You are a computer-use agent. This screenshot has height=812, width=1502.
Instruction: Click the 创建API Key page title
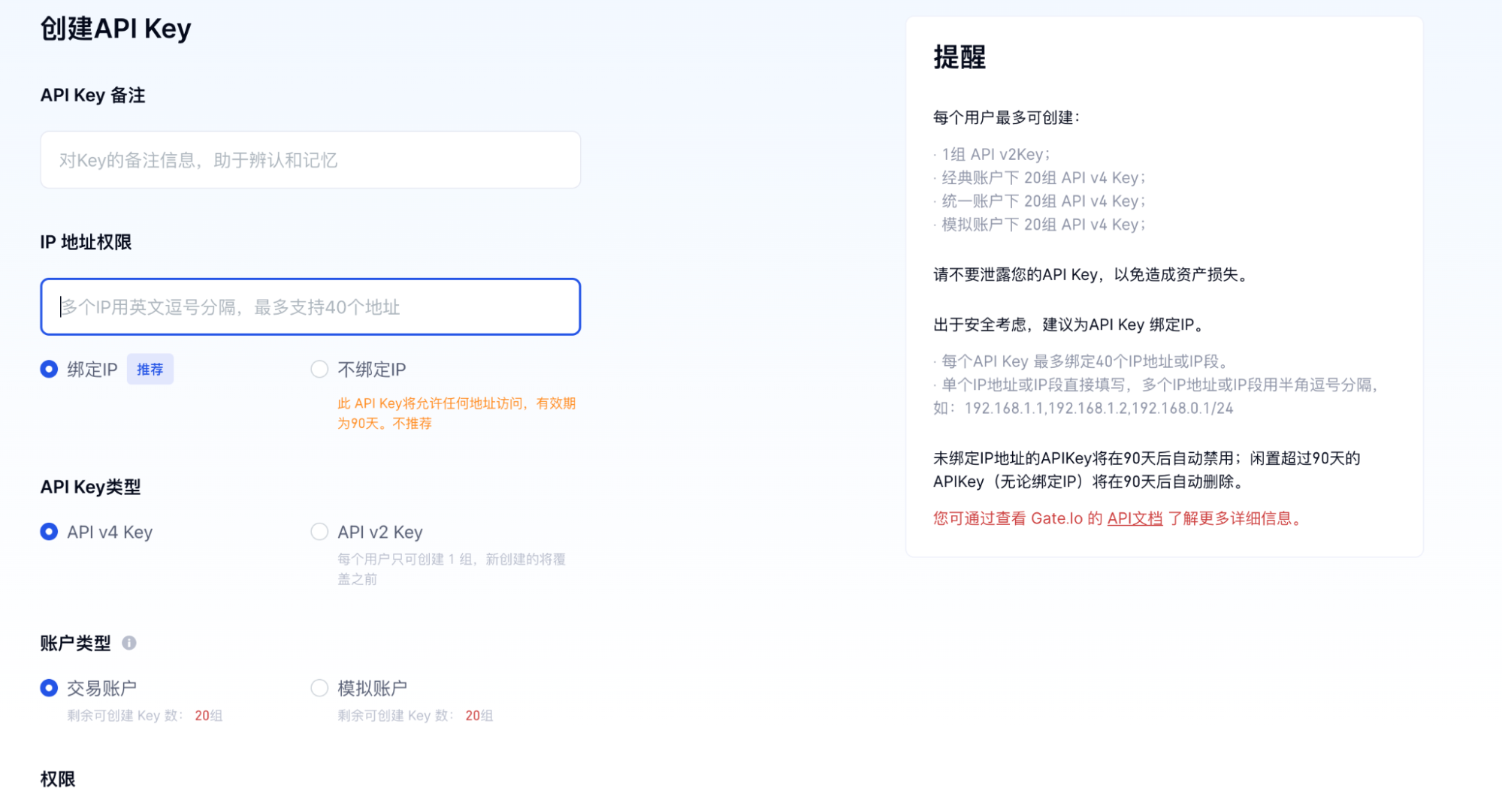click(x=116, y=29)
